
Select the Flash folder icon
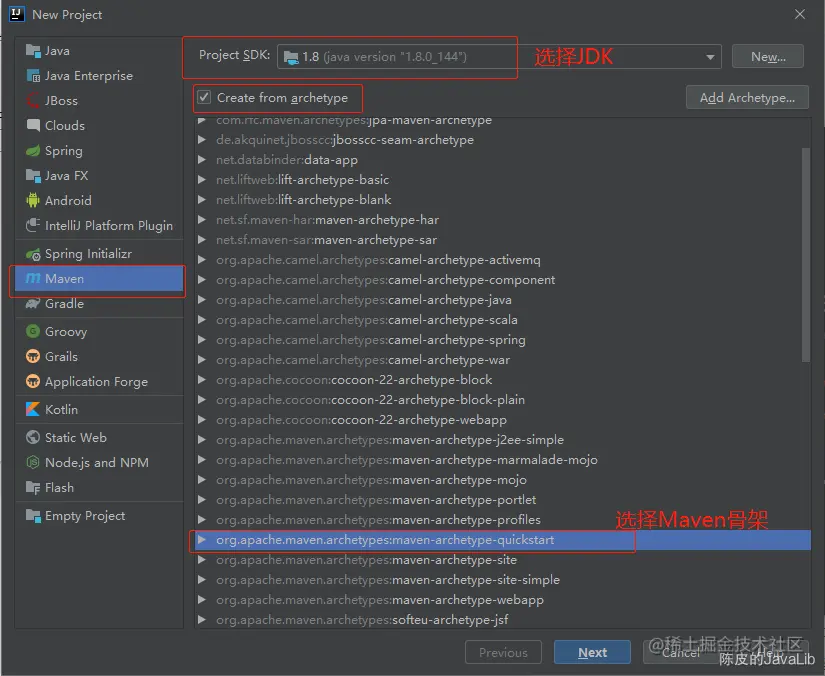33,488
